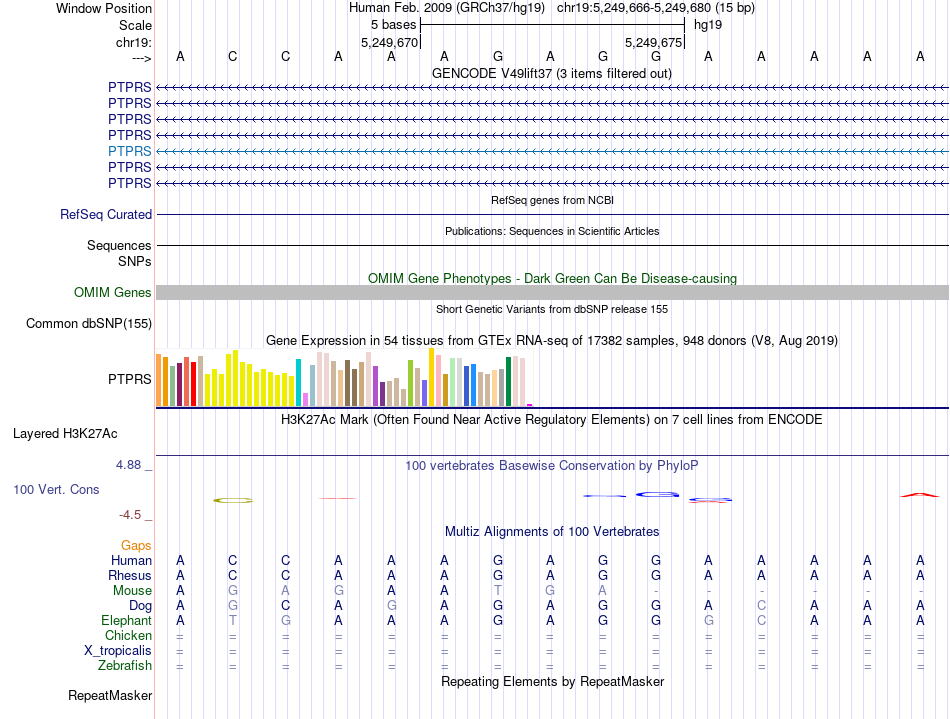The height and width of the screenshot is (719, 950).
Task: Click the H3K27Ac Mark ENCODE track title
Action: [551, 420]
